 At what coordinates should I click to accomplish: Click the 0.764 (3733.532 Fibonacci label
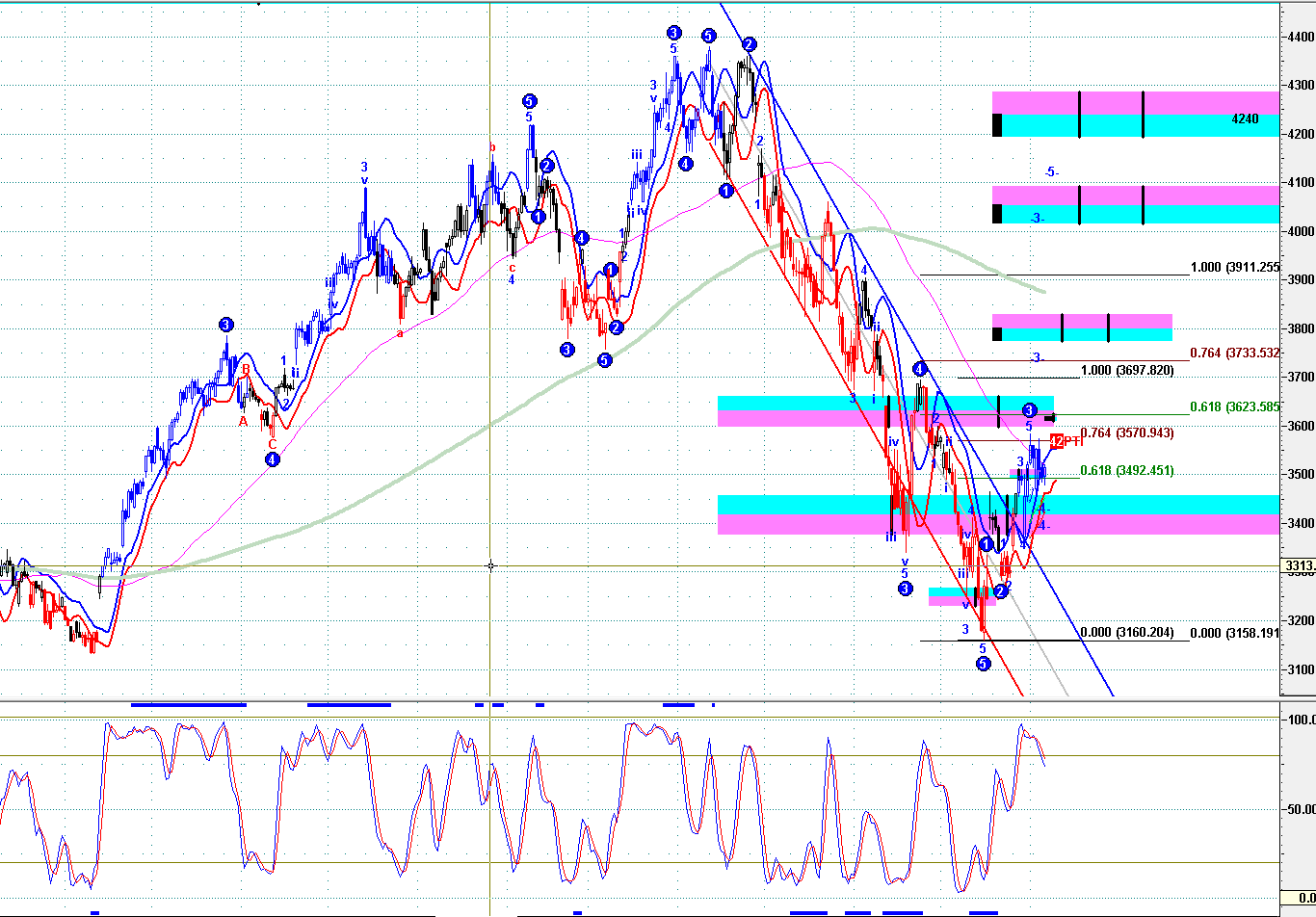pyautogui.click(x=1235, y=354)
